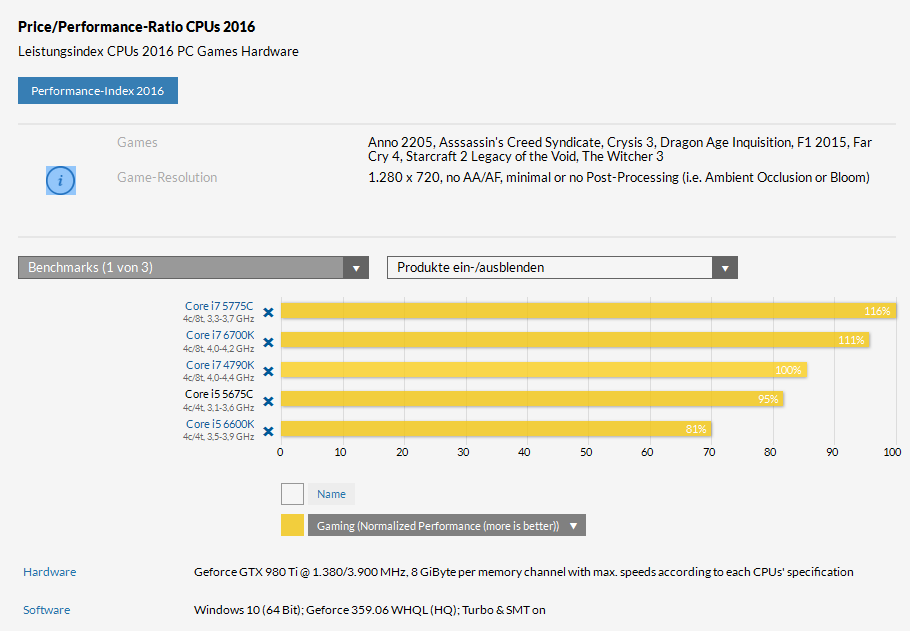This screenshot has width=910, height=631.
Task: Click the Core i7 4790K link
Action: coord(220,365)
